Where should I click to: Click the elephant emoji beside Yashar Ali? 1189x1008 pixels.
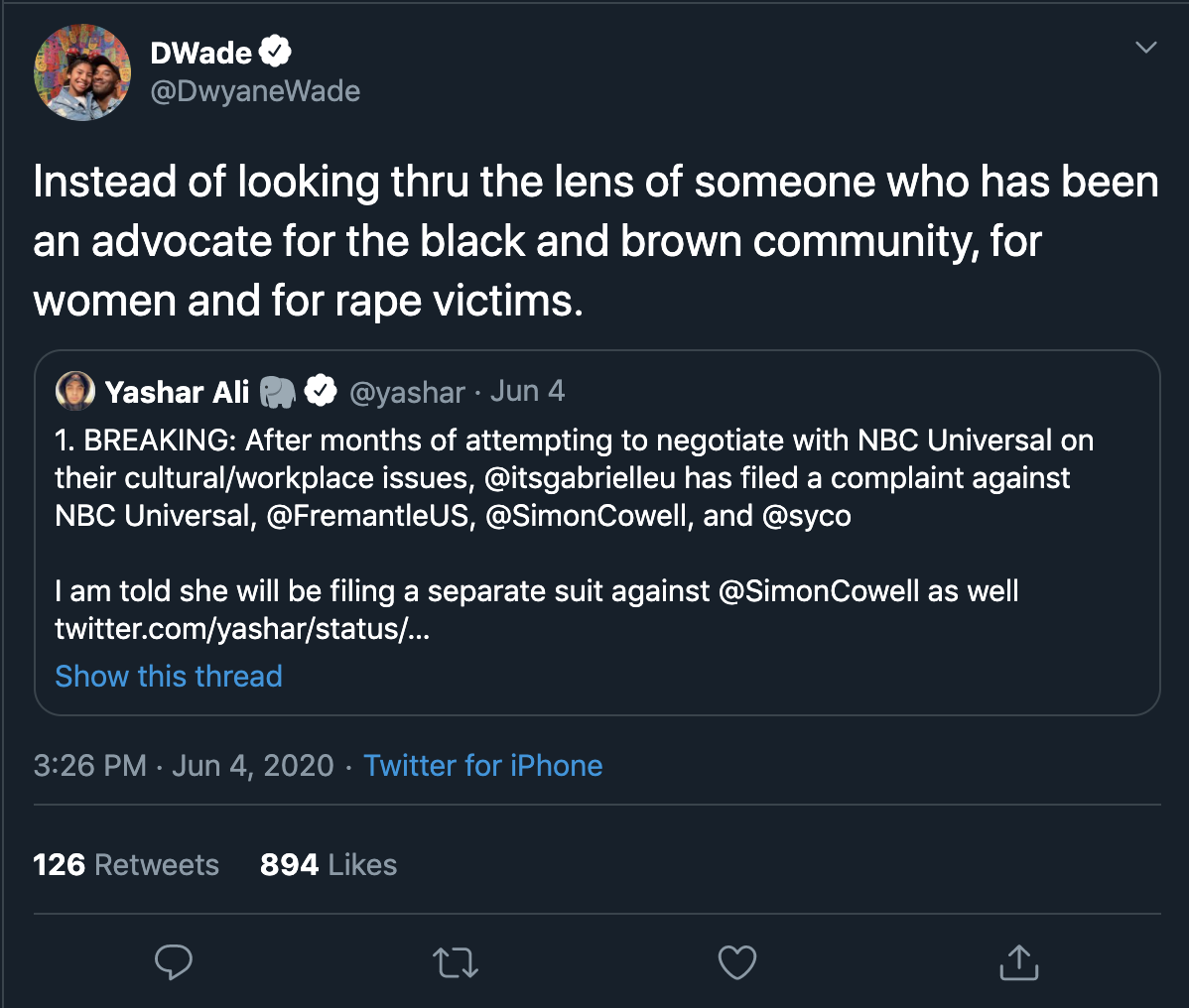click(x=278, y=392)
